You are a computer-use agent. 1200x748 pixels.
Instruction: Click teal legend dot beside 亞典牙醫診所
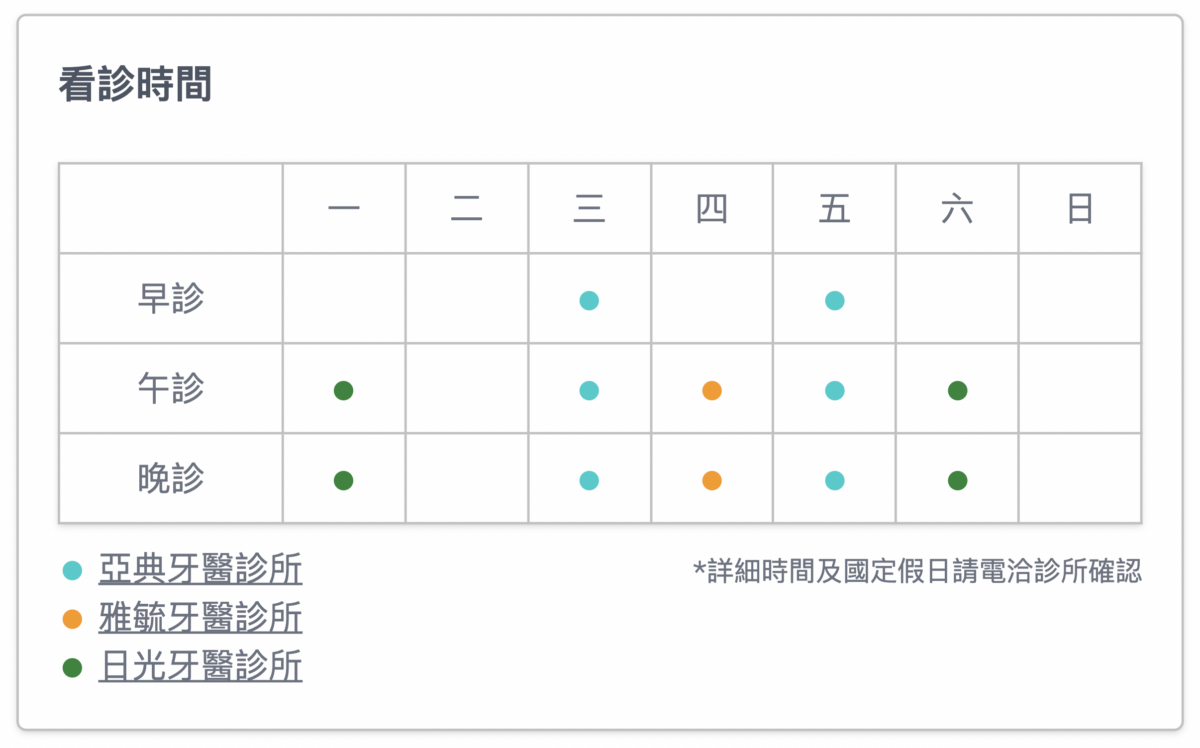(72, 571)
